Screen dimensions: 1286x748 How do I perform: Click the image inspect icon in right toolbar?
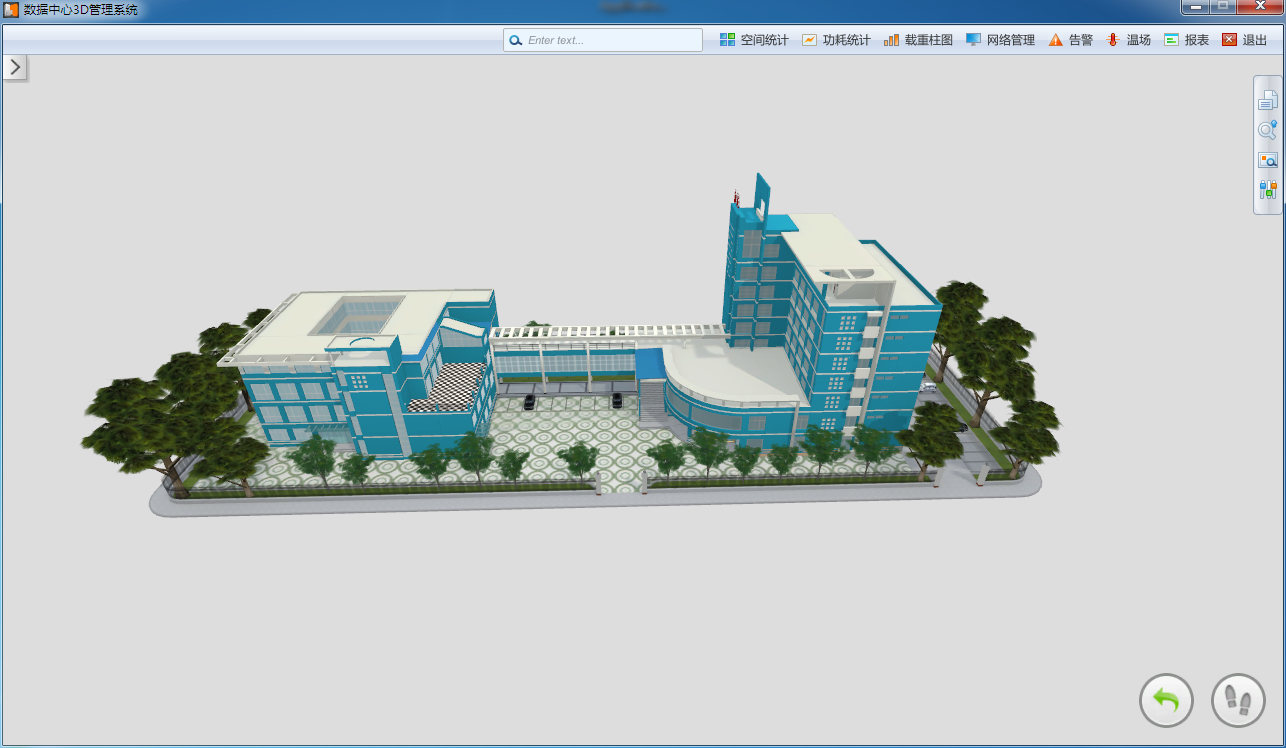(x=1268, y=160)
